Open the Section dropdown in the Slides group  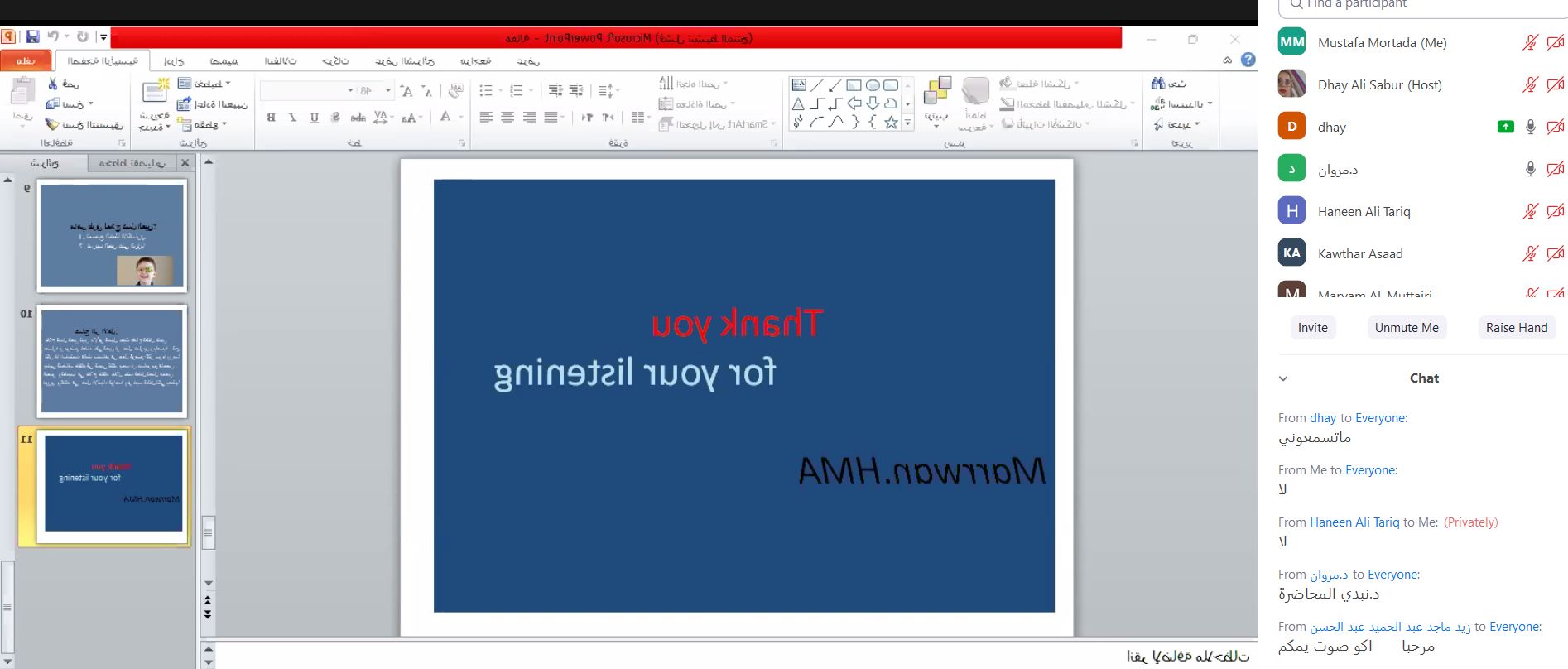203,124
